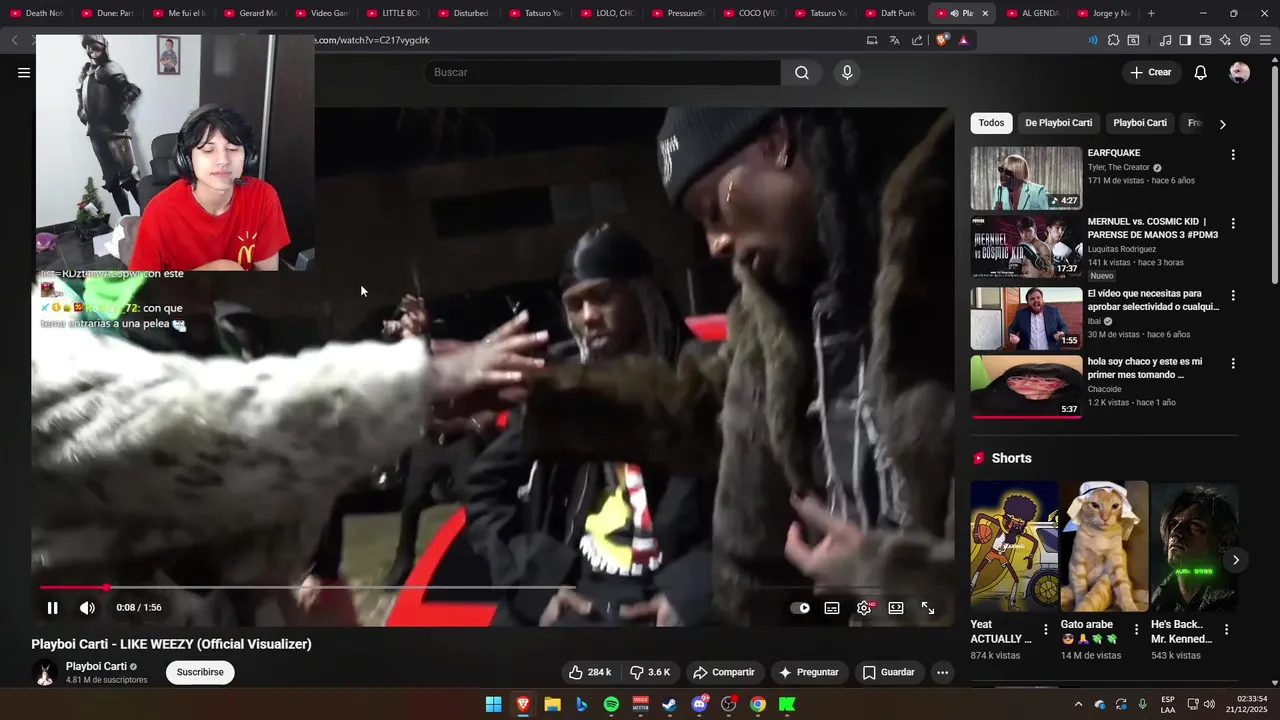Share the video via Compartir

point(724,672)
